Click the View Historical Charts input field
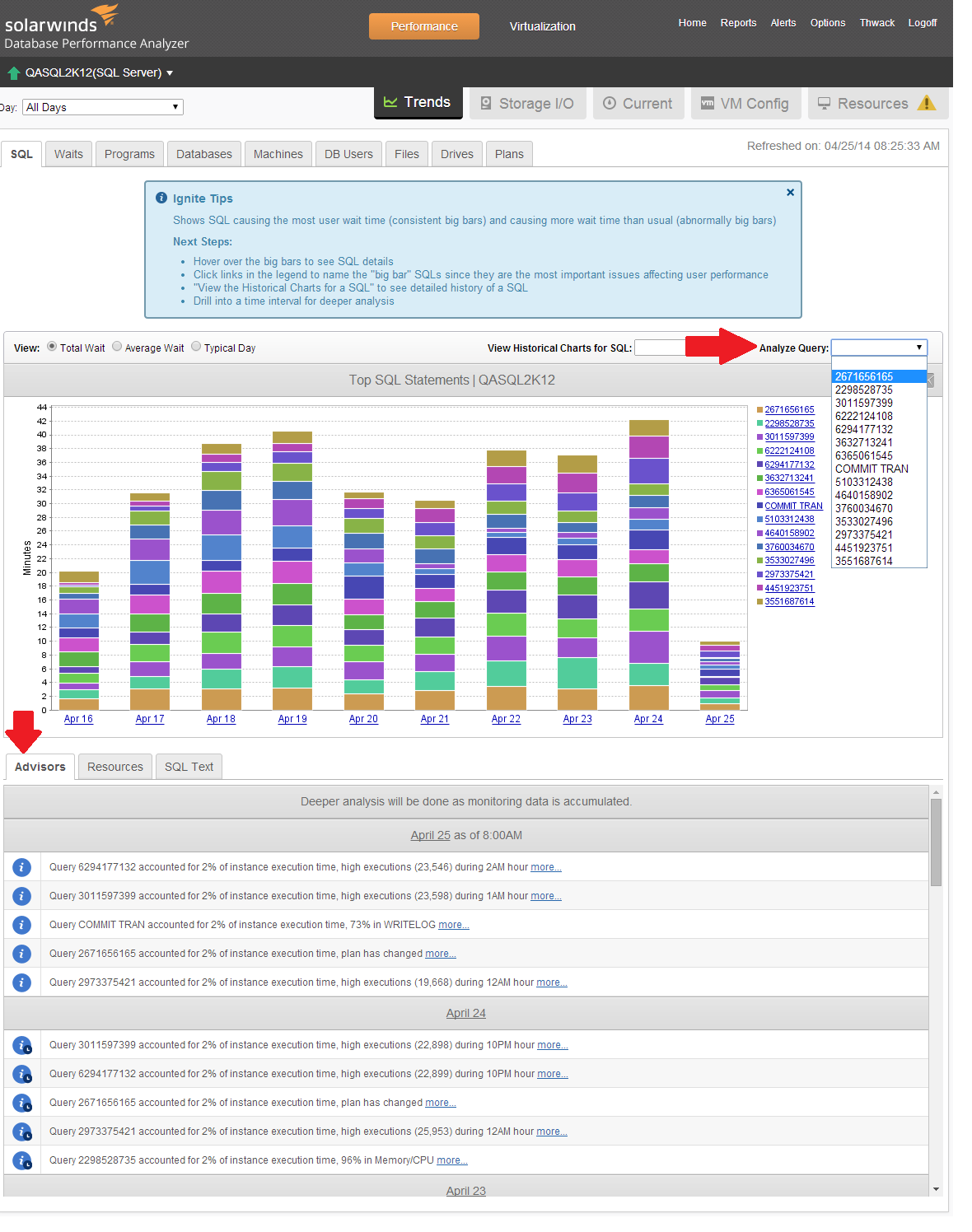Screen dimensions: 972x1232 pyautogui.click(x=661, y=348)
